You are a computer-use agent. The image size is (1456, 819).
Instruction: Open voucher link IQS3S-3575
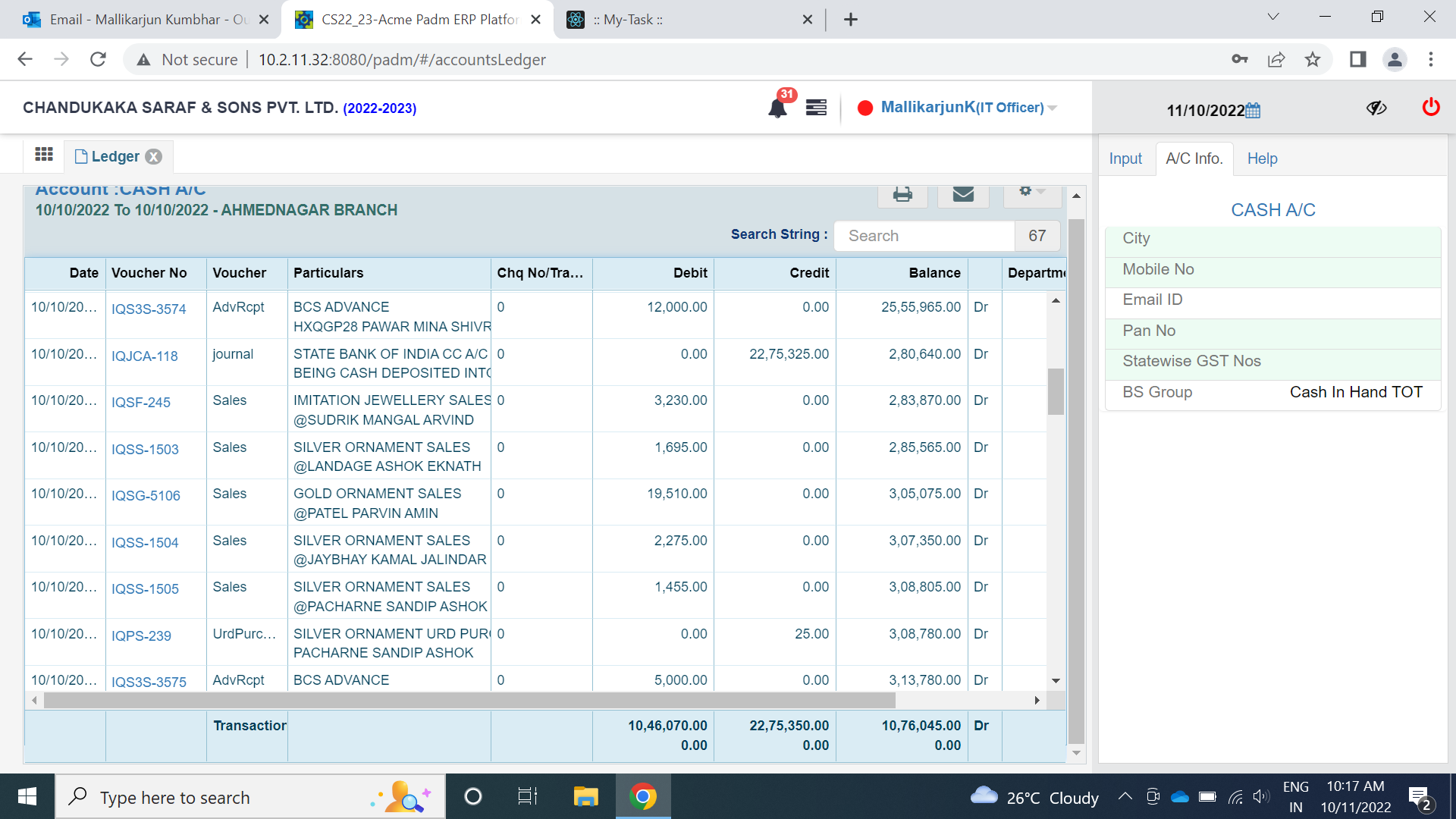click(x=149, y=682)
